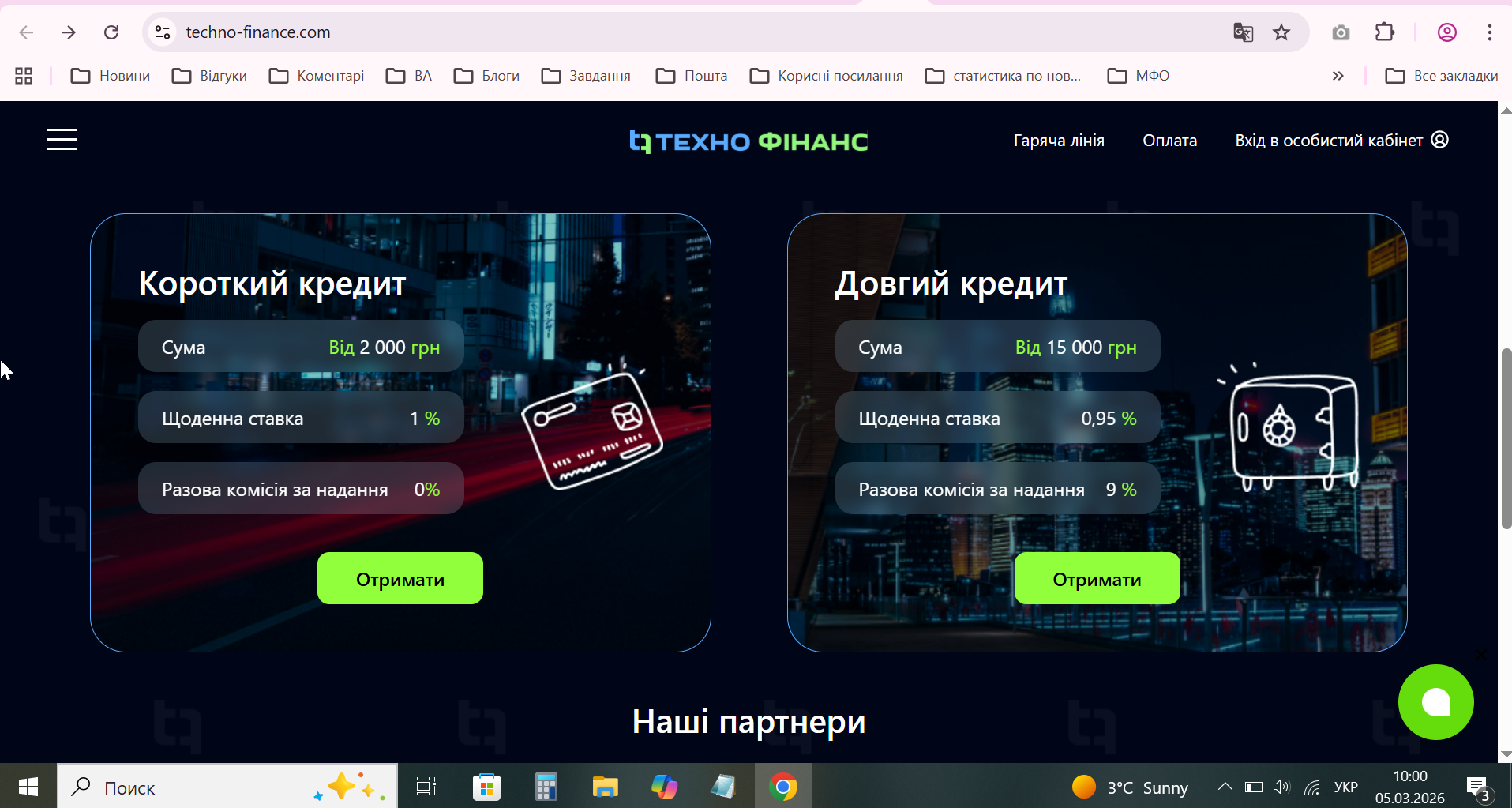
Task: Open the notepad app on the taskbar
Action: click(723, 787)
